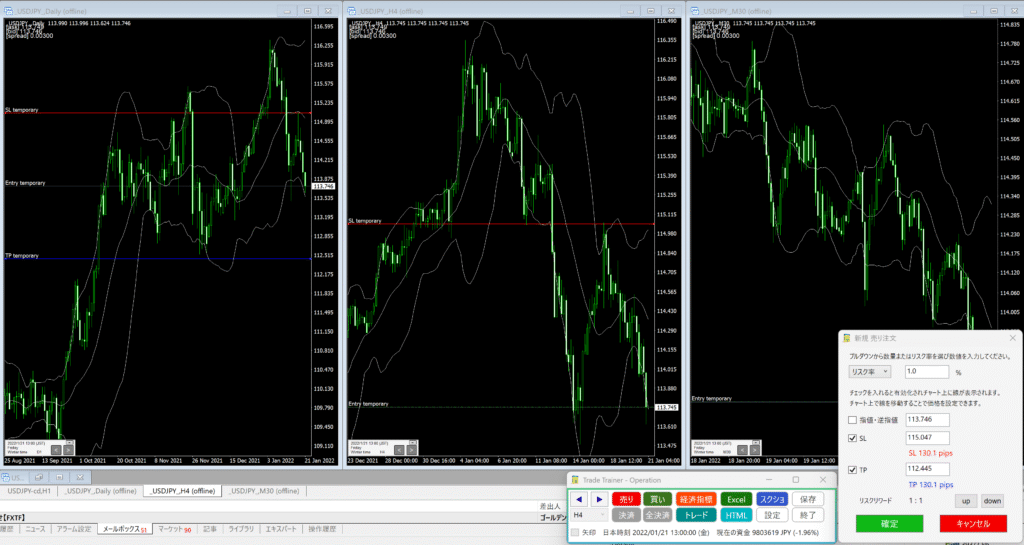Open the リスク率 risk type dropdown
Viewport: 1024px width, 545px height.
click(x=869, y=371)
